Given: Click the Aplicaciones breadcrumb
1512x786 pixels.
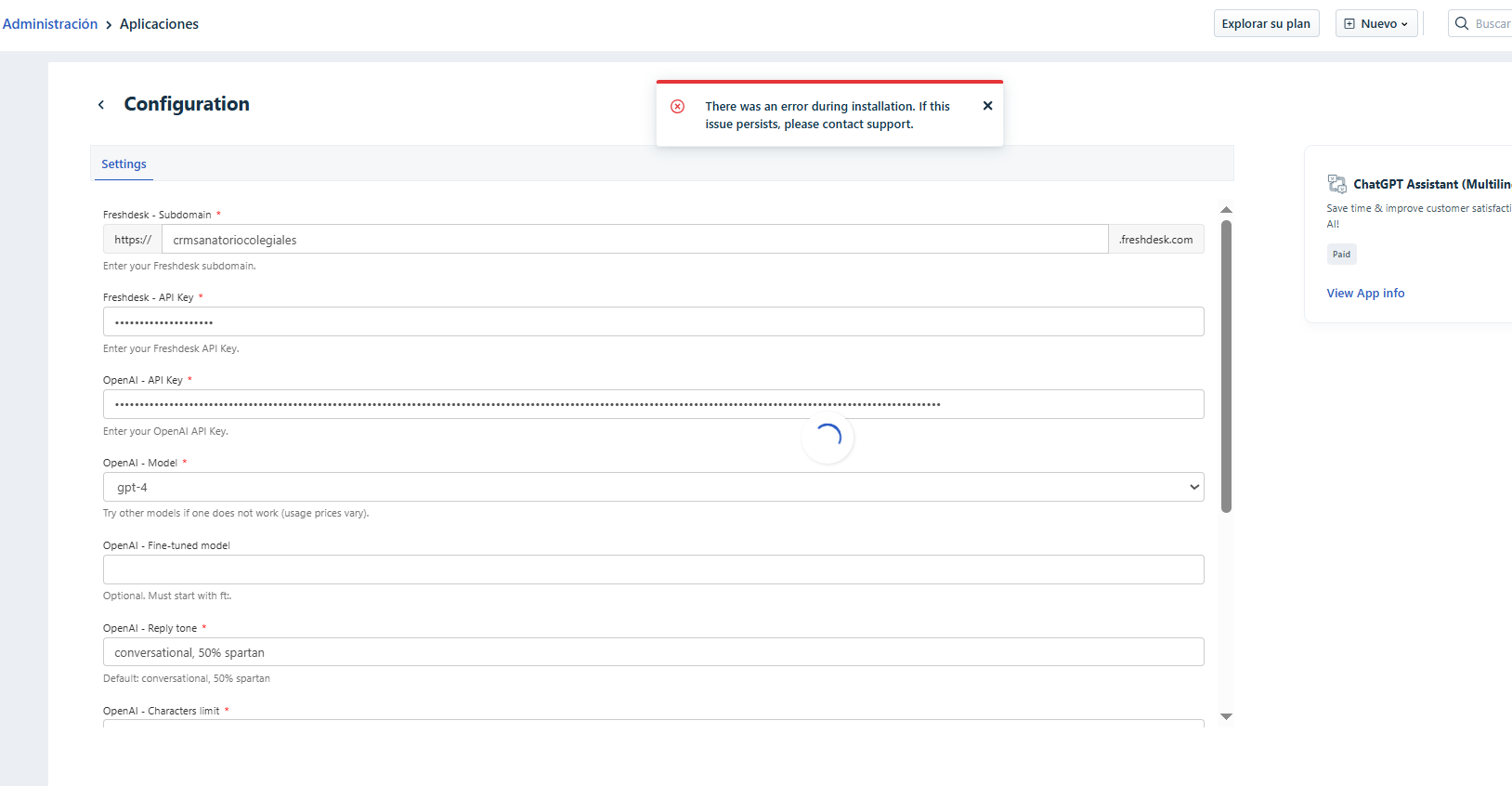Looking at the screenshot, I should [x=159, y=24].
